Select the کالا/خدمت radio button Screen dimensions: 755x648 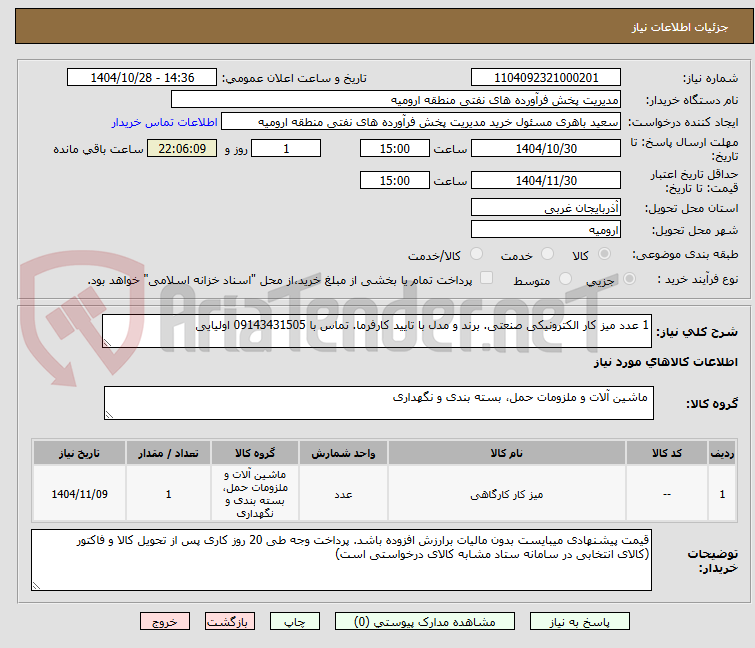coord(476,254)
